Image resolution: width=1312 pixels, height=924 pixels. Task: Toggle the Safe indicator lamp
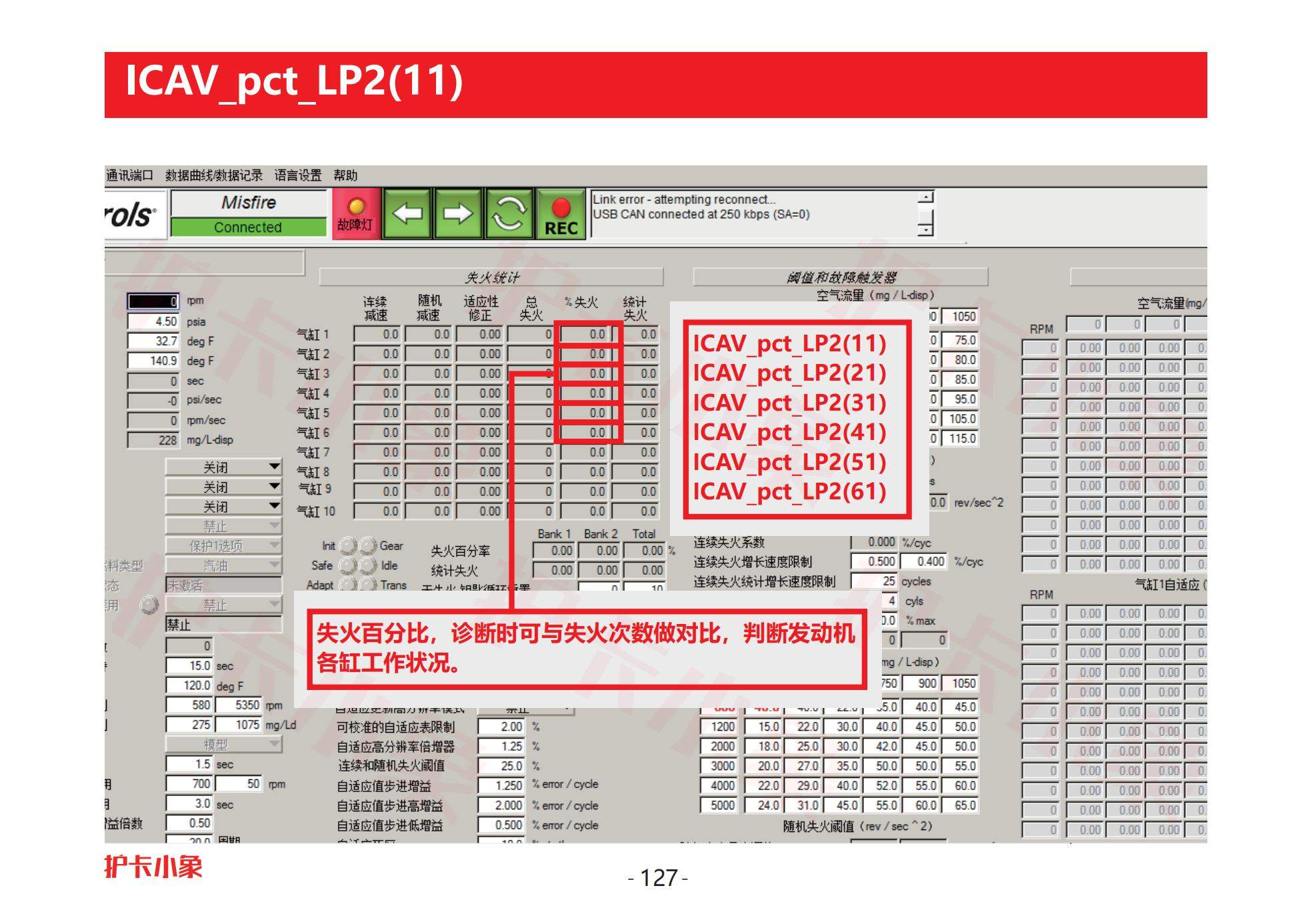tap(347, 565)
